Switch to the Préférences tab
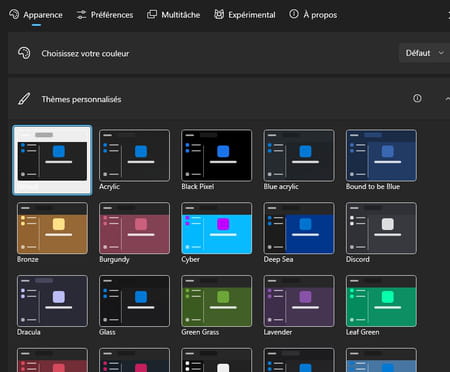The height and width of the screenshot is (372, 450). click(104, 15)
